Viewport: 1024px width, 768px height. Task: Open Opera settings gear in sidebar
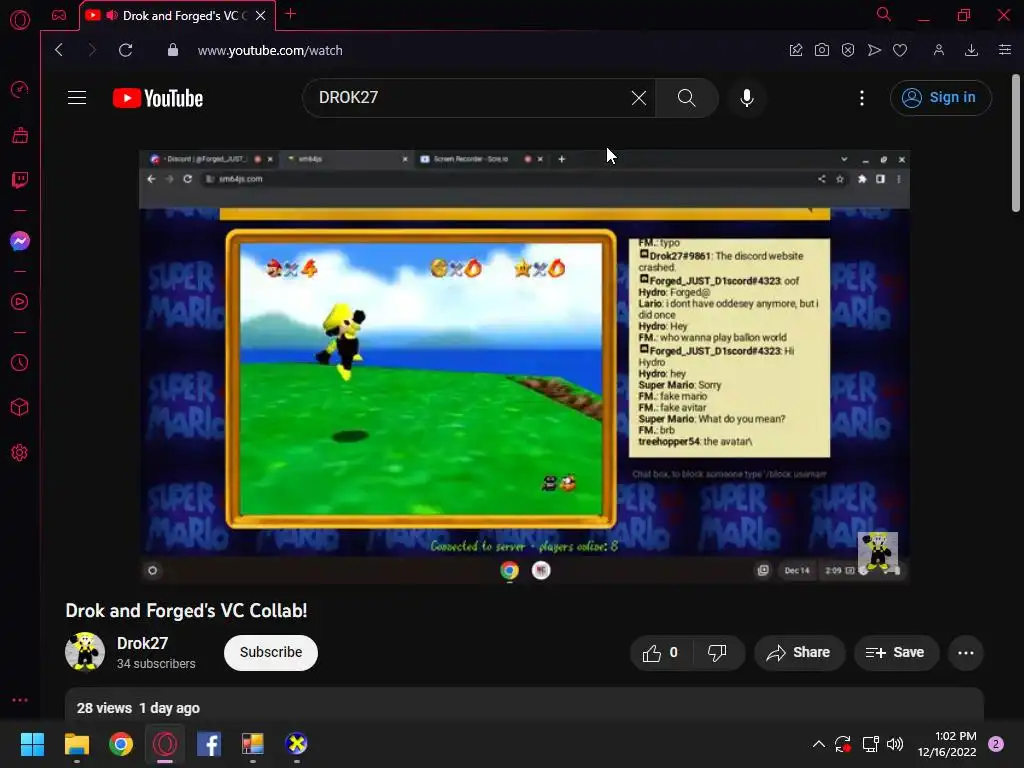coord(20,453)
